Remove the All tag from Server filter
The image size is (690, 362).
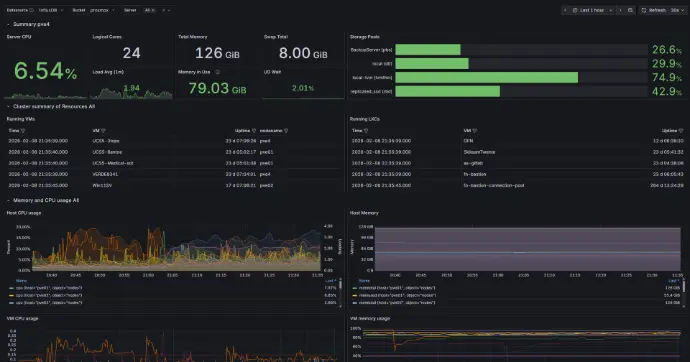coord(153,10)
